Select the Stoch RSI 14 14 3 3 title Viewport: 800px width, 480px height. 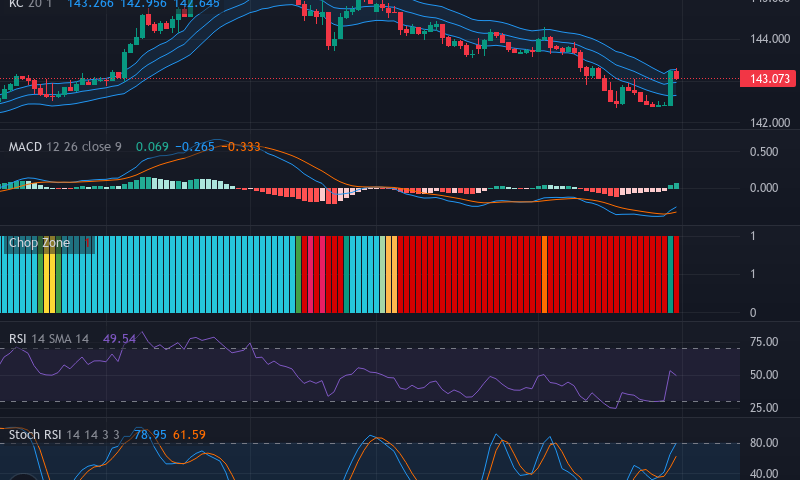click(x=64, y=435)
